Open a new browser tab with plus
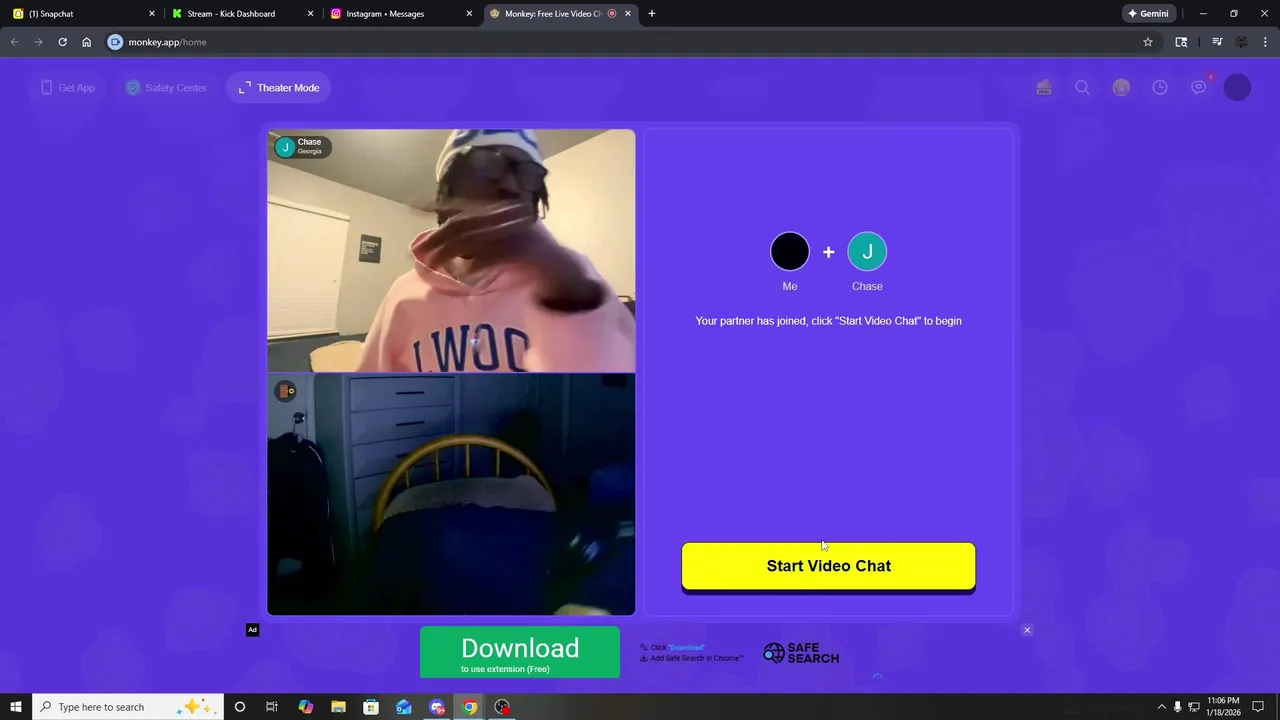This screenshot has width=1280, height=720. (x=652, y=14)
